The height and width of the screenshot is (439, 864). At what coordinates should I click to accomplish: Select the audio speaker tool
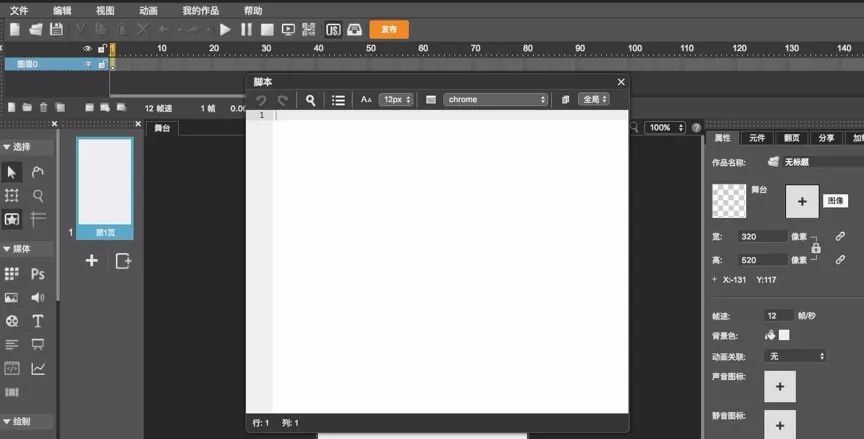coord(38,298)
